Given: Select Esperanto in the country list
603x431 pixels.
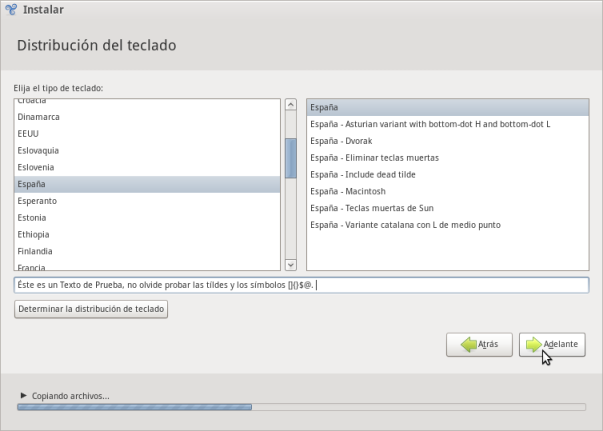Looking at the screenshot, I should (147, 201).
